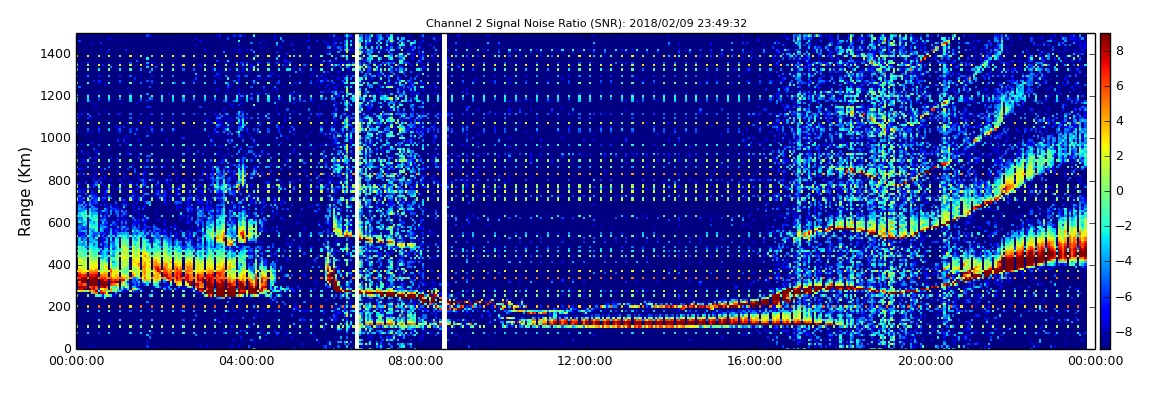Click the colorbar value 2 label
The height and width of the screenshot is (407, 1150).
point(1120,155)
